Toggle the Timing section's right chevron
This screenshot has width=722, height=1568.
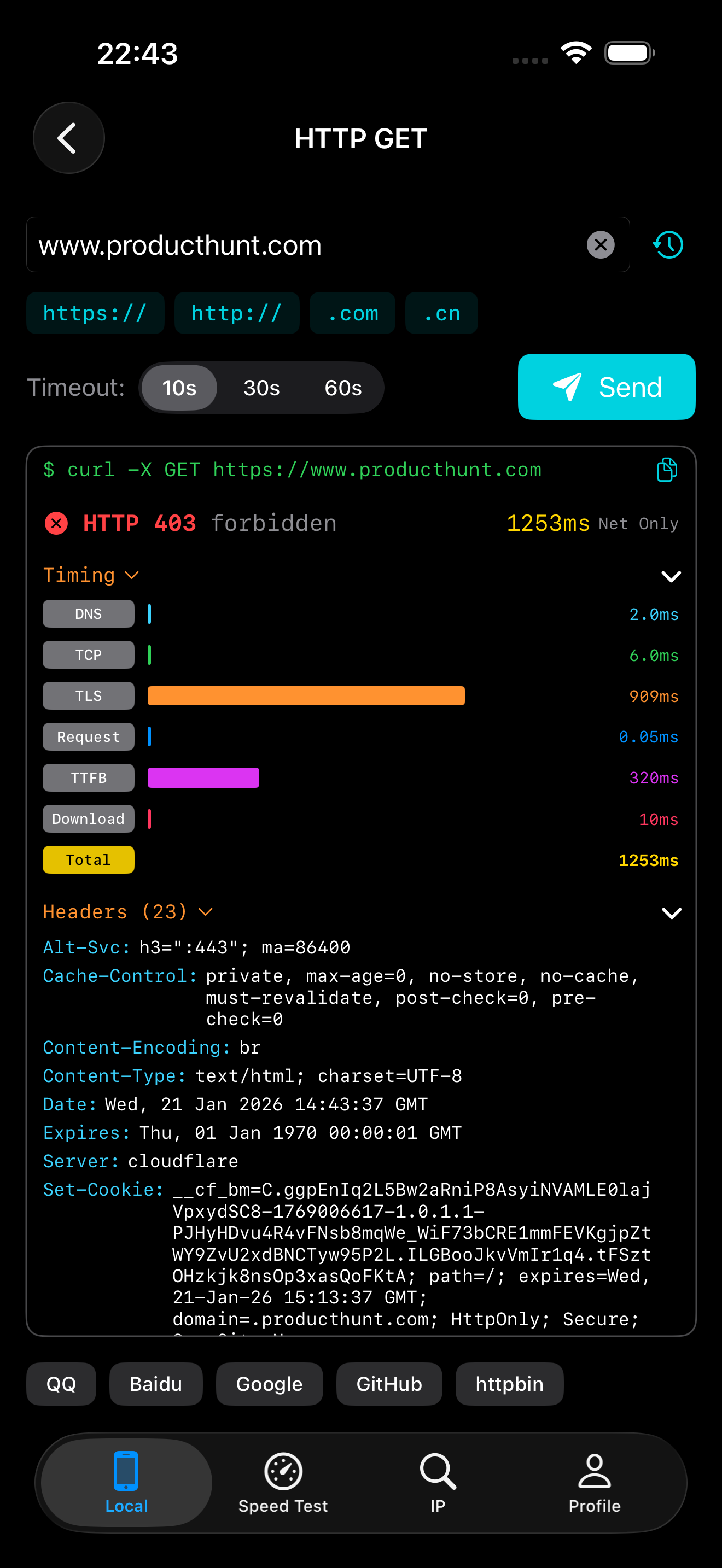[671, 576]
